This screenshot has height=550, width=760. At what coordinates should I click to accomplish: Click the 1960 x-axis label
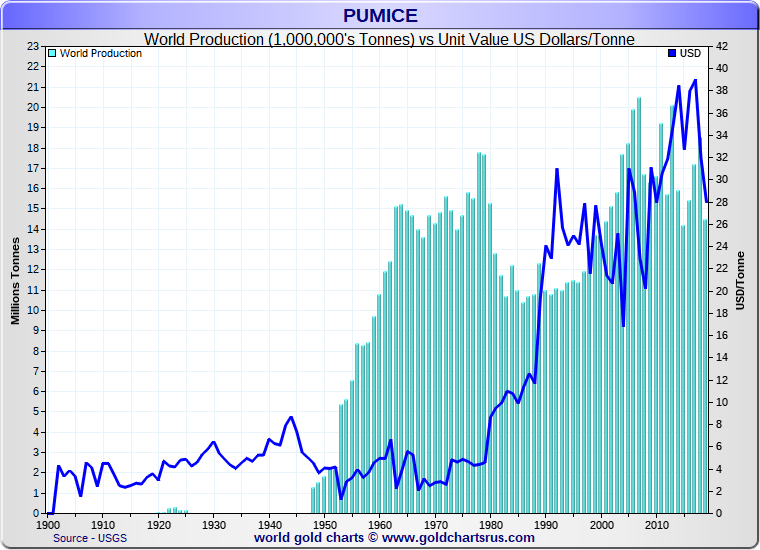pyautogui.click(x=380, y=525)
